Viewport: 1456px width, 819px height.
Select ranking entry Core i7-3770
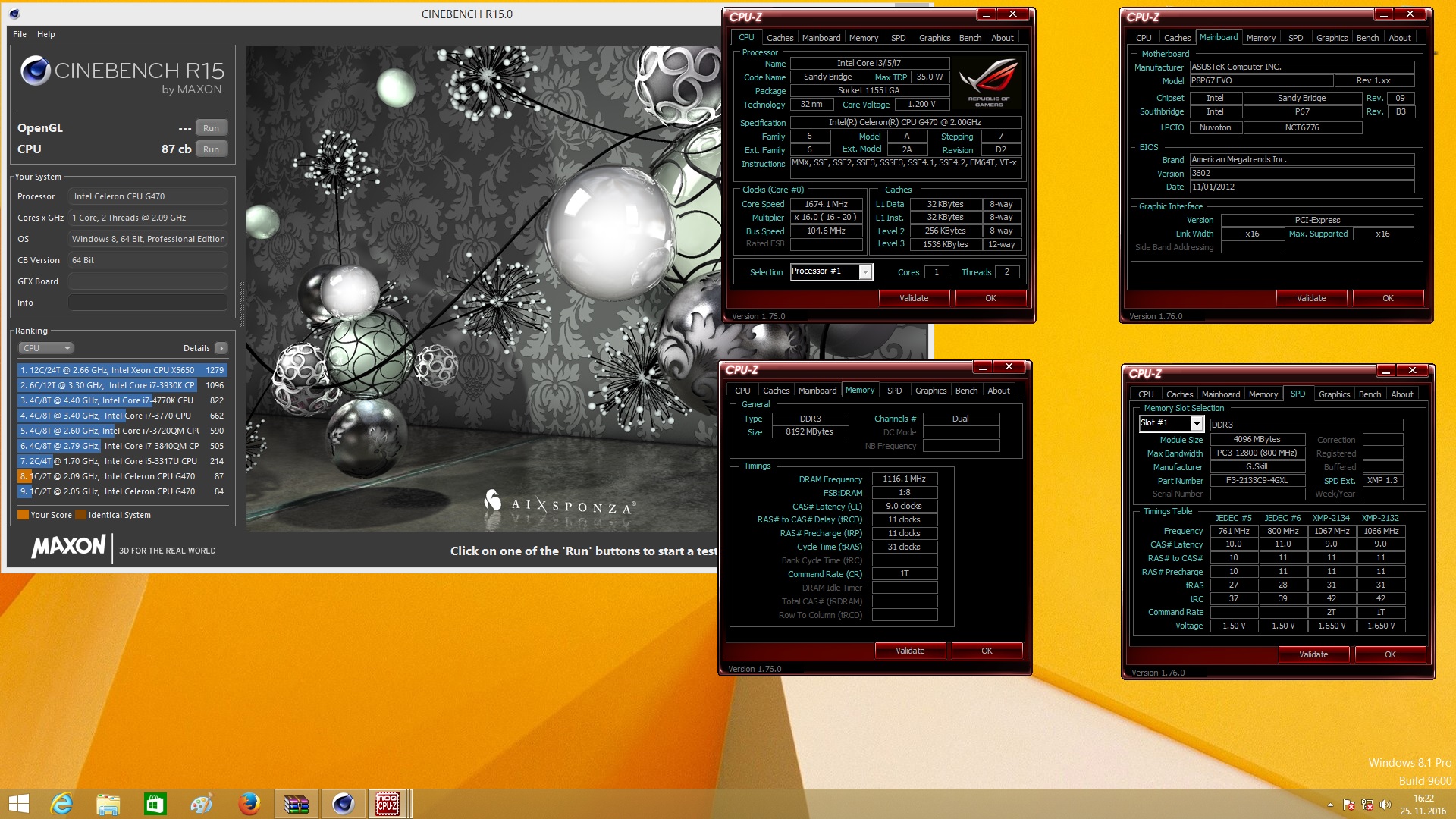[x=122, y=416]
